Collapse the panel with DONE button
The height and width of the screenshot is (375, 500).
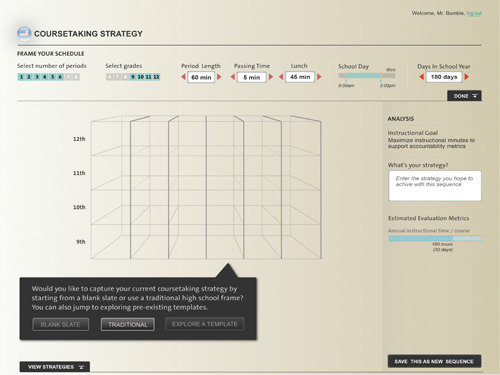click(x=464, y=96)
